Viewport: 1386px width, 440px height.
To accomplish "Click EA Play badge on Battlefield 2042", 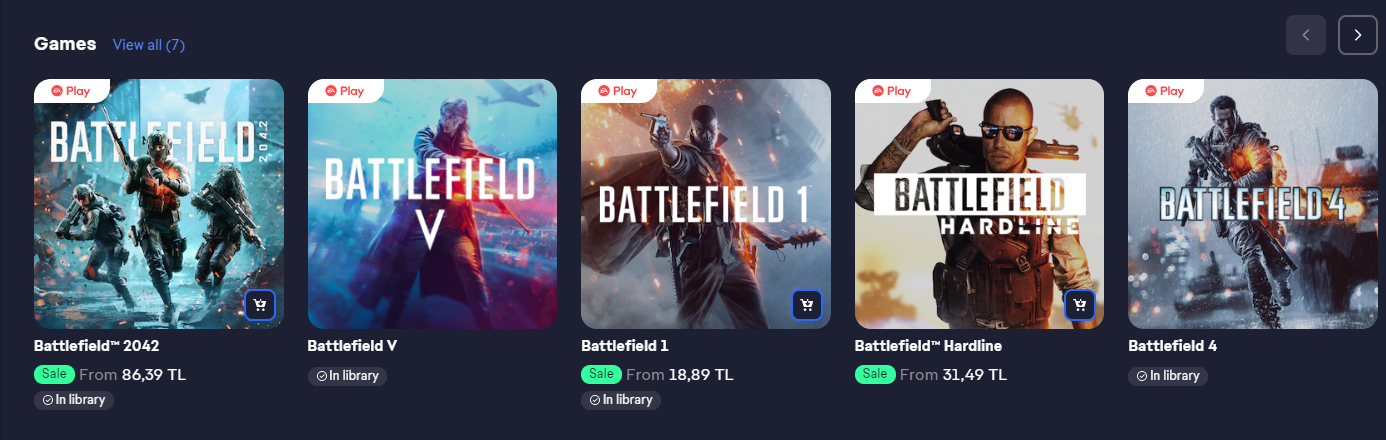I will [x=71, y=91].
